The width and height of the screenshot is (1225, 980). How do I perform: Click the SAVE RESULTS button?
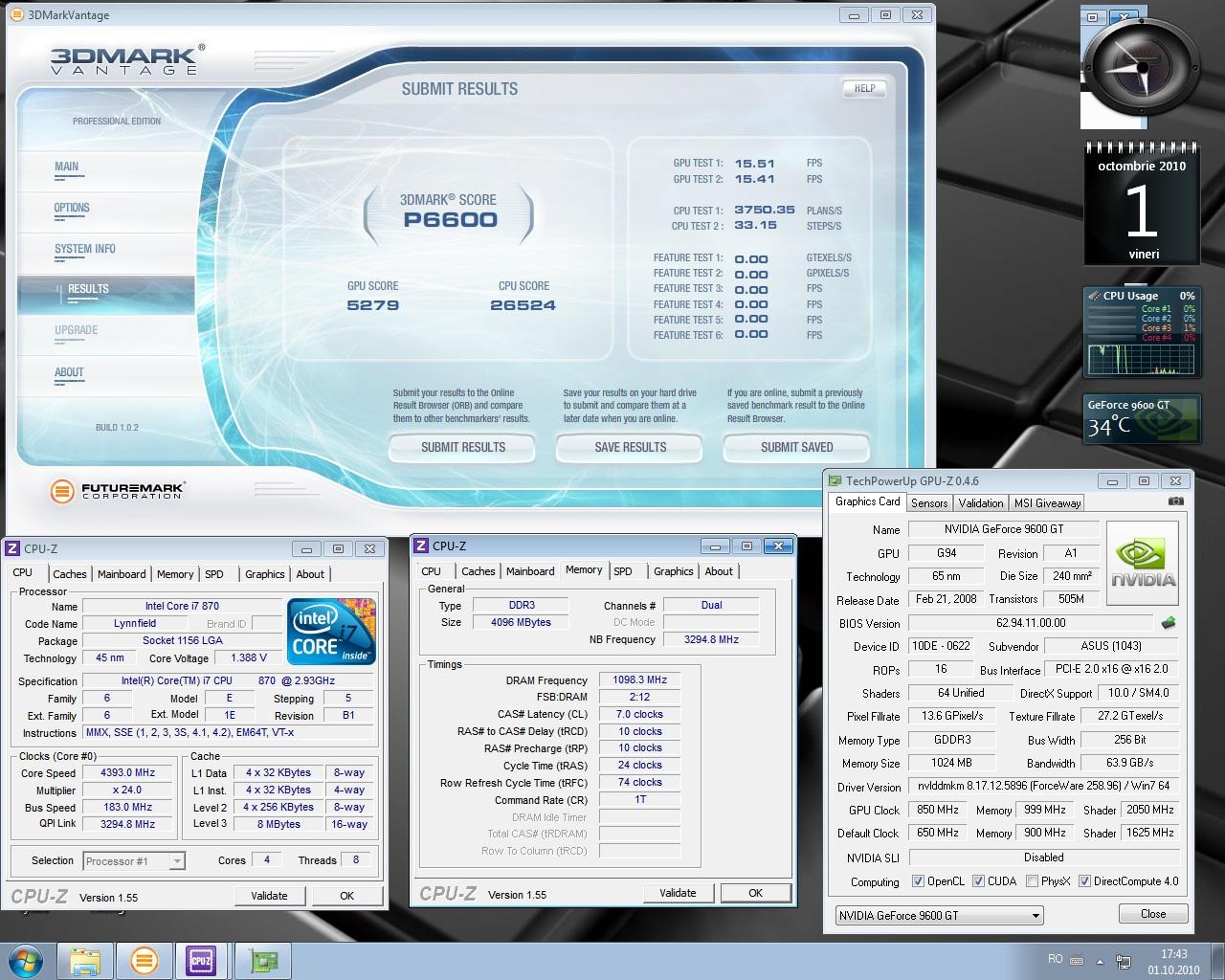(x=630, y=447)
